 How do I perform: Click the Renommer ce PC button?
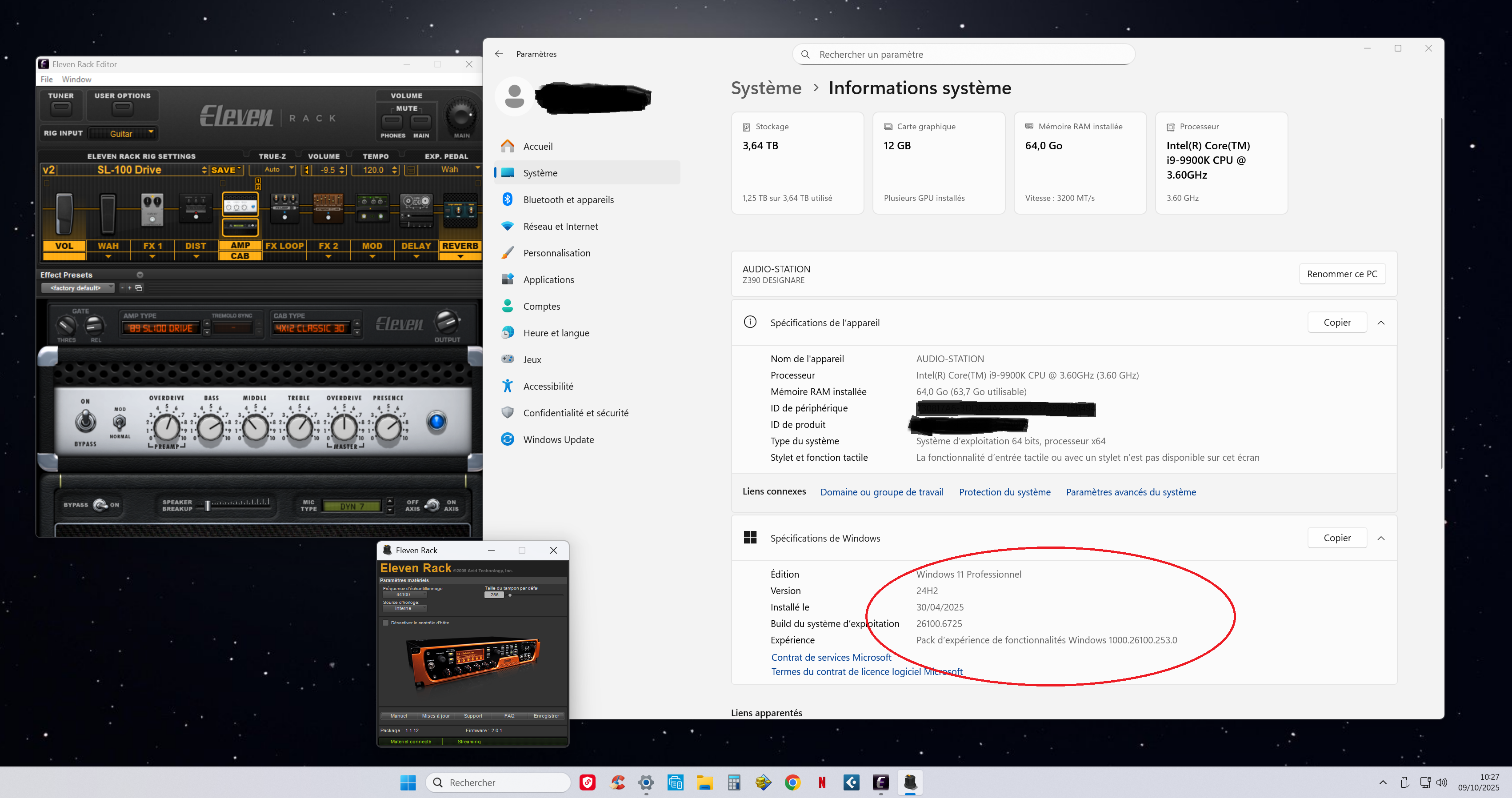point(1341,274)
